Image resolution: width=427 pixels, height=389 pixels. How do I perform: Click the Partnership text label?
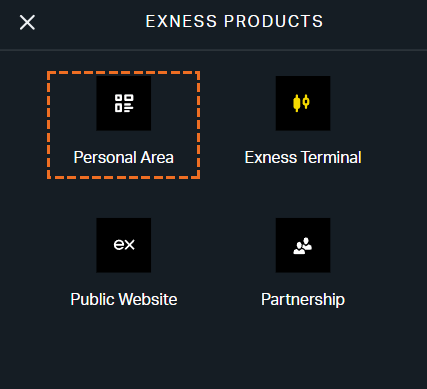(x=303, y=299)
